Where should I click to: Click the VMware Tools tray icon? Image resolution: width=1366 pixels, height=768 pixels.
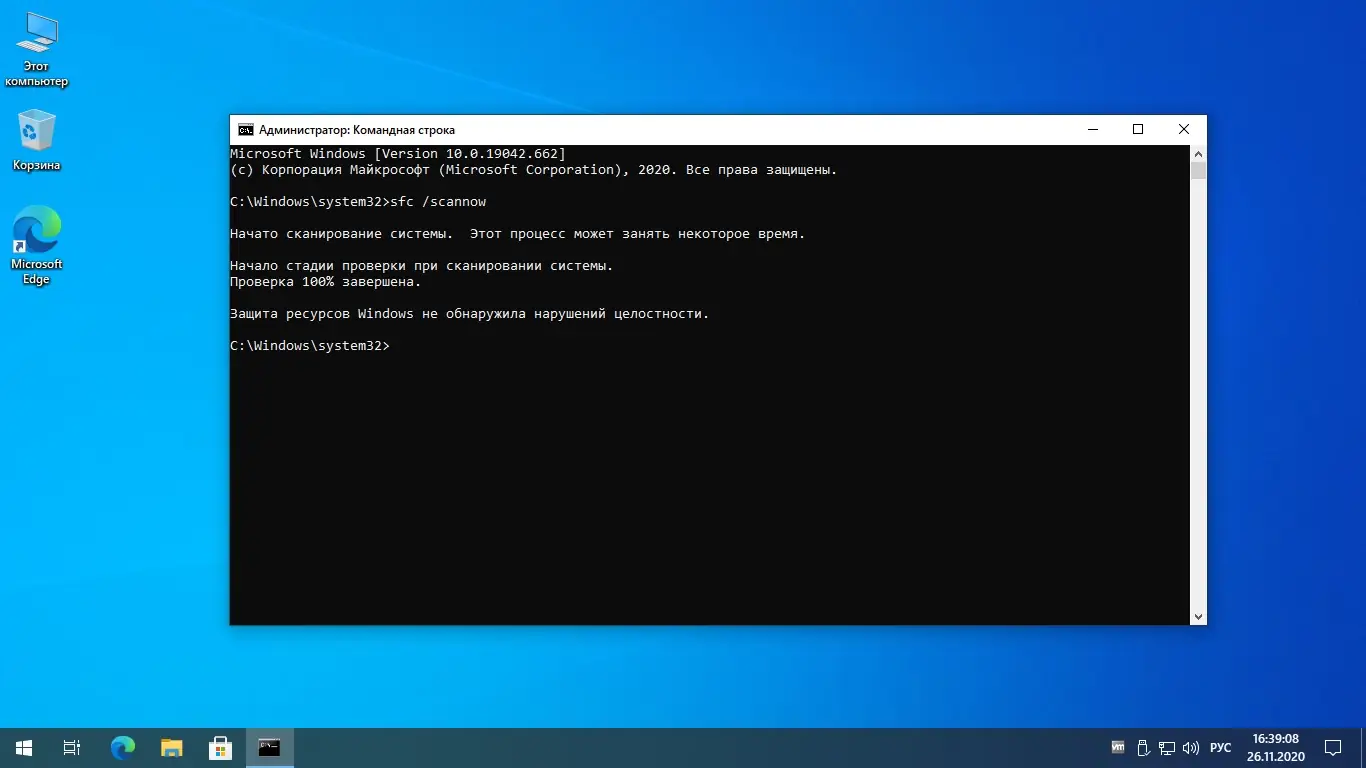point(1118,747)
